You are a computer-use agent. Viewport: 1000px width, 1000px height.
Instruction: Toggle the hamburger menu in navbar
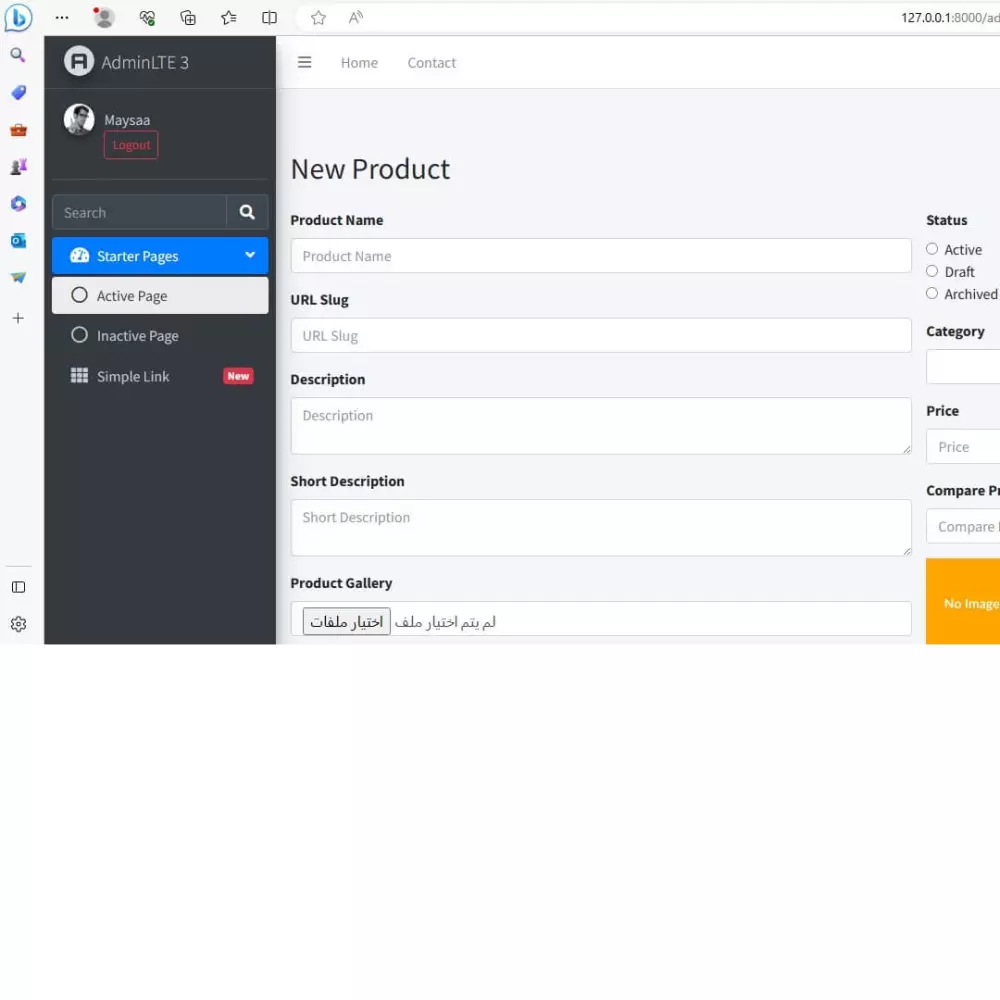[305, 62]
